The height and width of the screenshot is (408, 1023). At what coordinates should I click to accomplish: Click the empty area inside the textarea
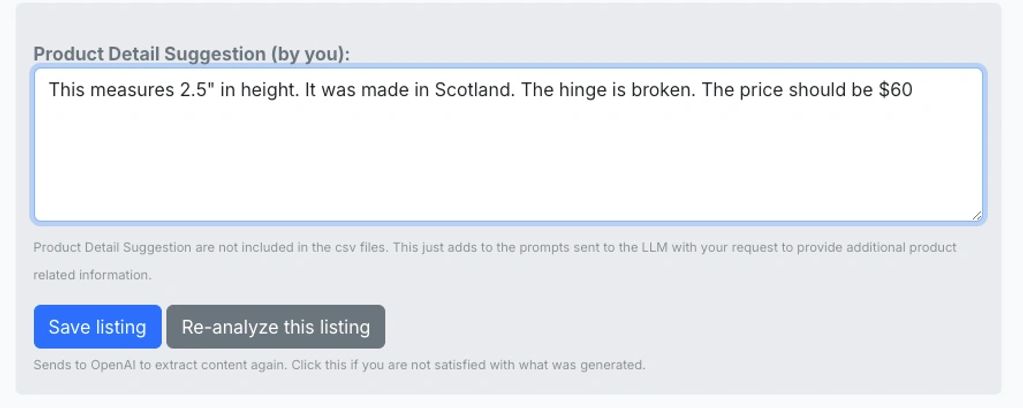click(508, 160)
